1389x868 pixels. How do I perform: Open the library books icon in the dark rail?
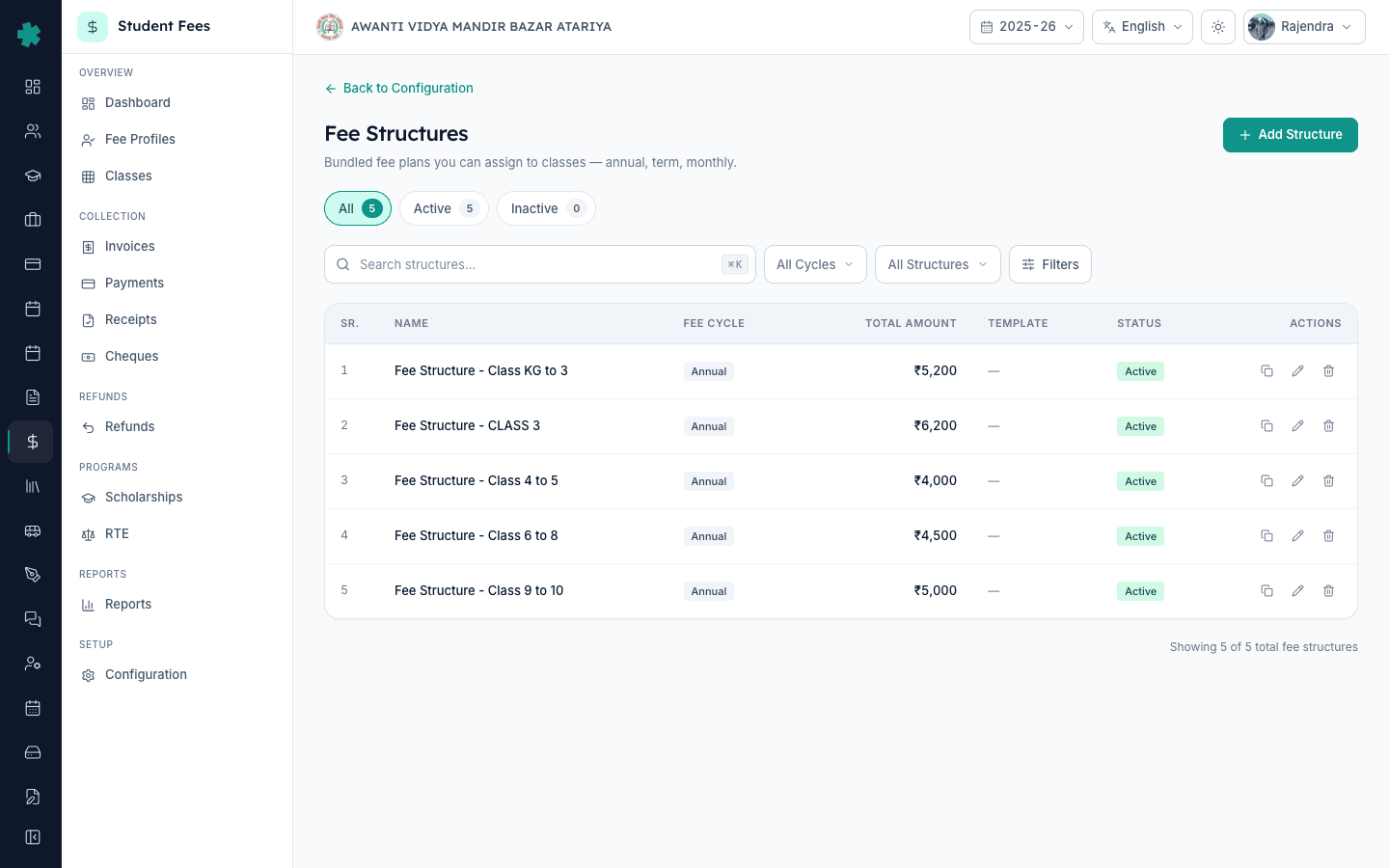33,486
